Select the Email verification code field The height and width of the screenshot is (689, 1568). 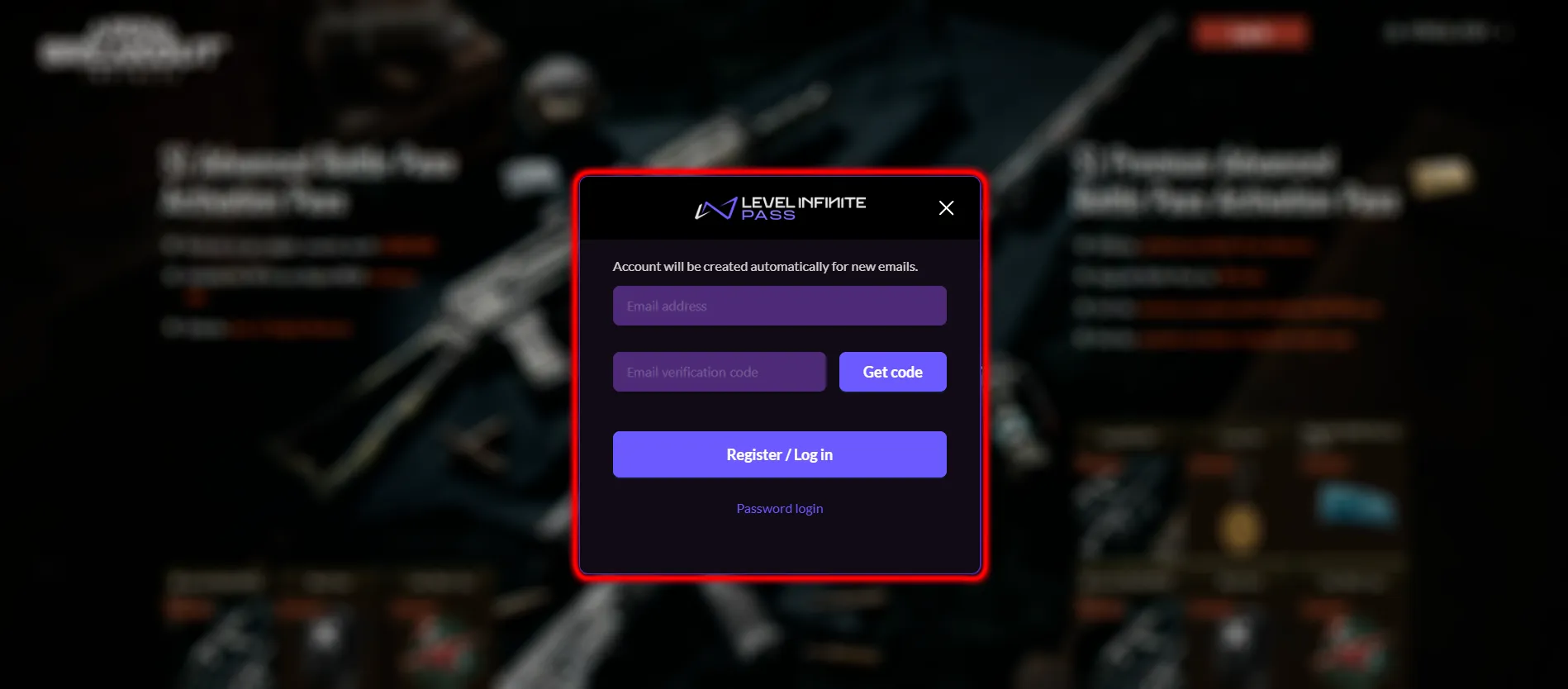click(x=720, y=372)
